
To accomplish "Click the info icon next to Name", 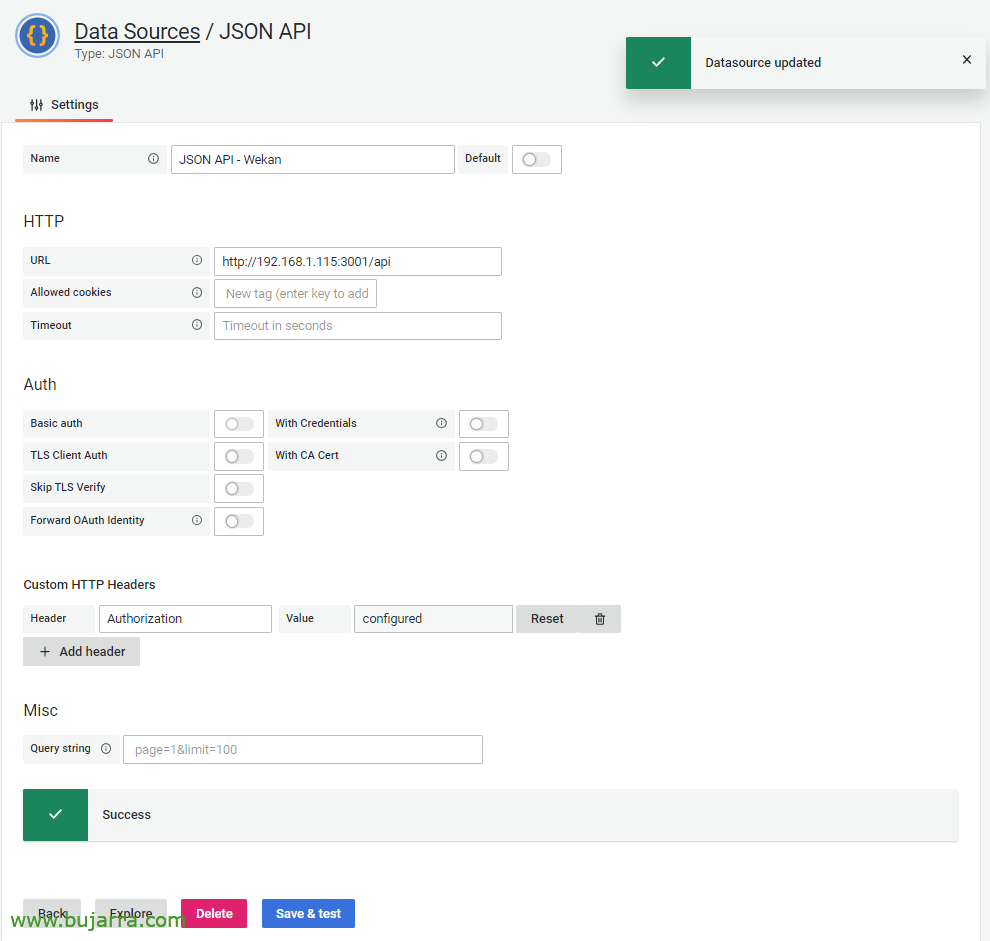I will coord(153,159).
